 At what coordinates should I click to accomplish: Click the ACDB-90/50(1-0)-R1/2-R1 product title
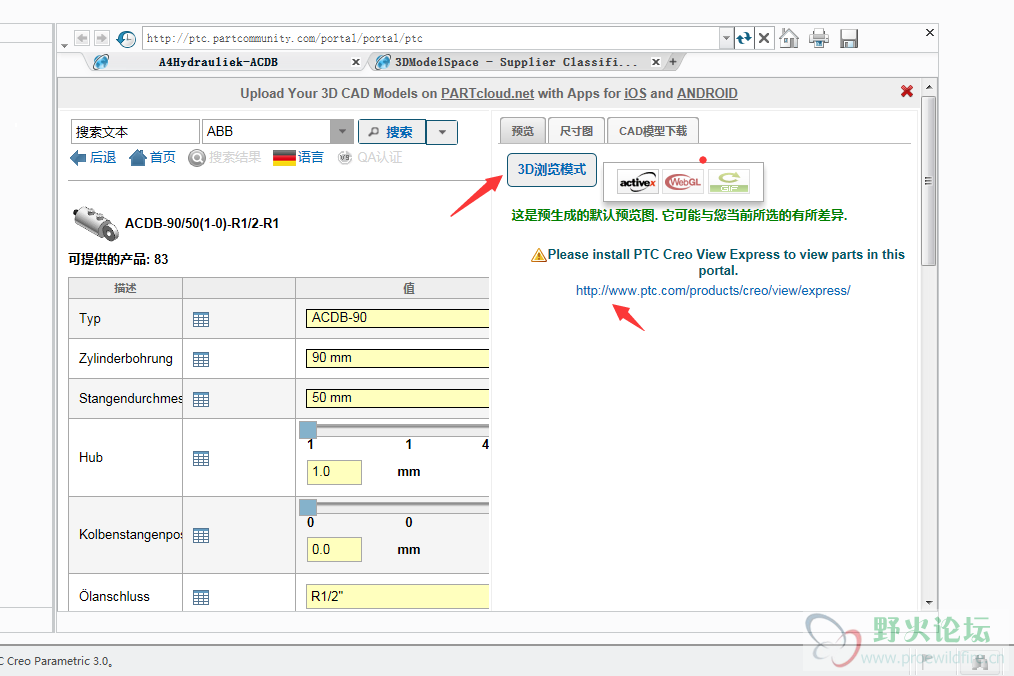click(x=202, y=223)
